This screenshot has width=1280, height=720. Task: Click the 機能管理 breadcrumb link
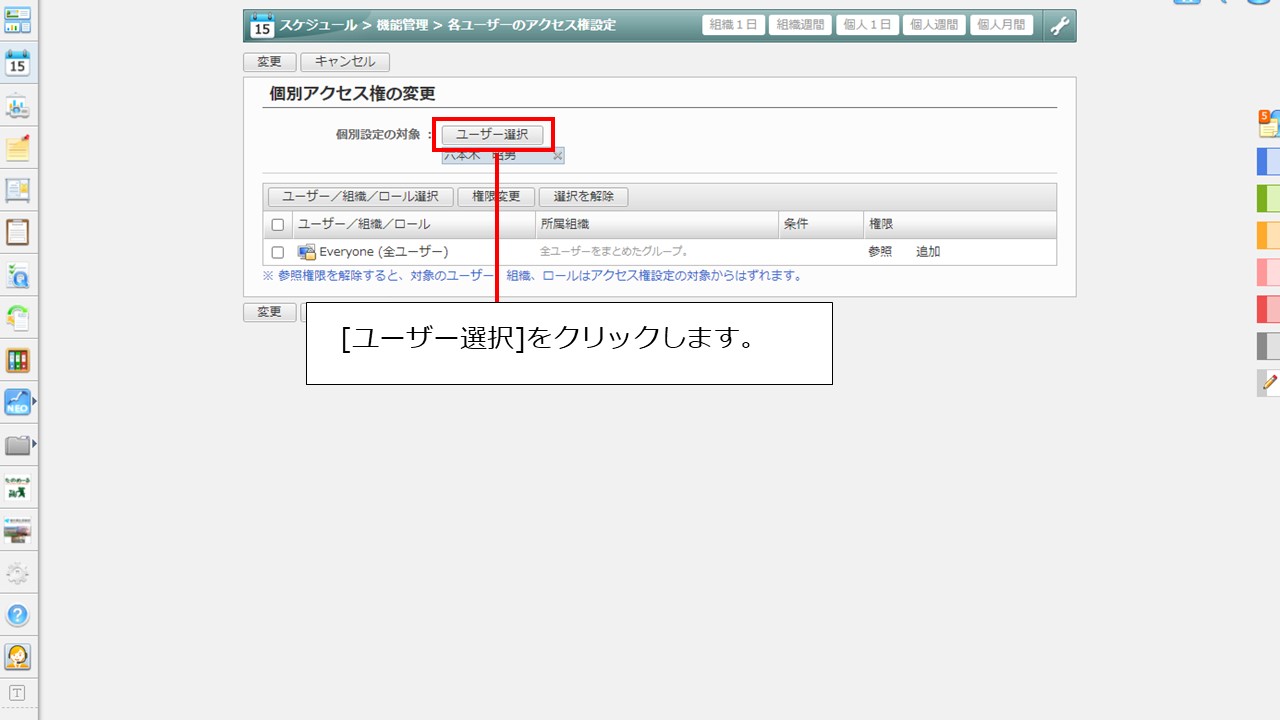[x=402, y=25]
